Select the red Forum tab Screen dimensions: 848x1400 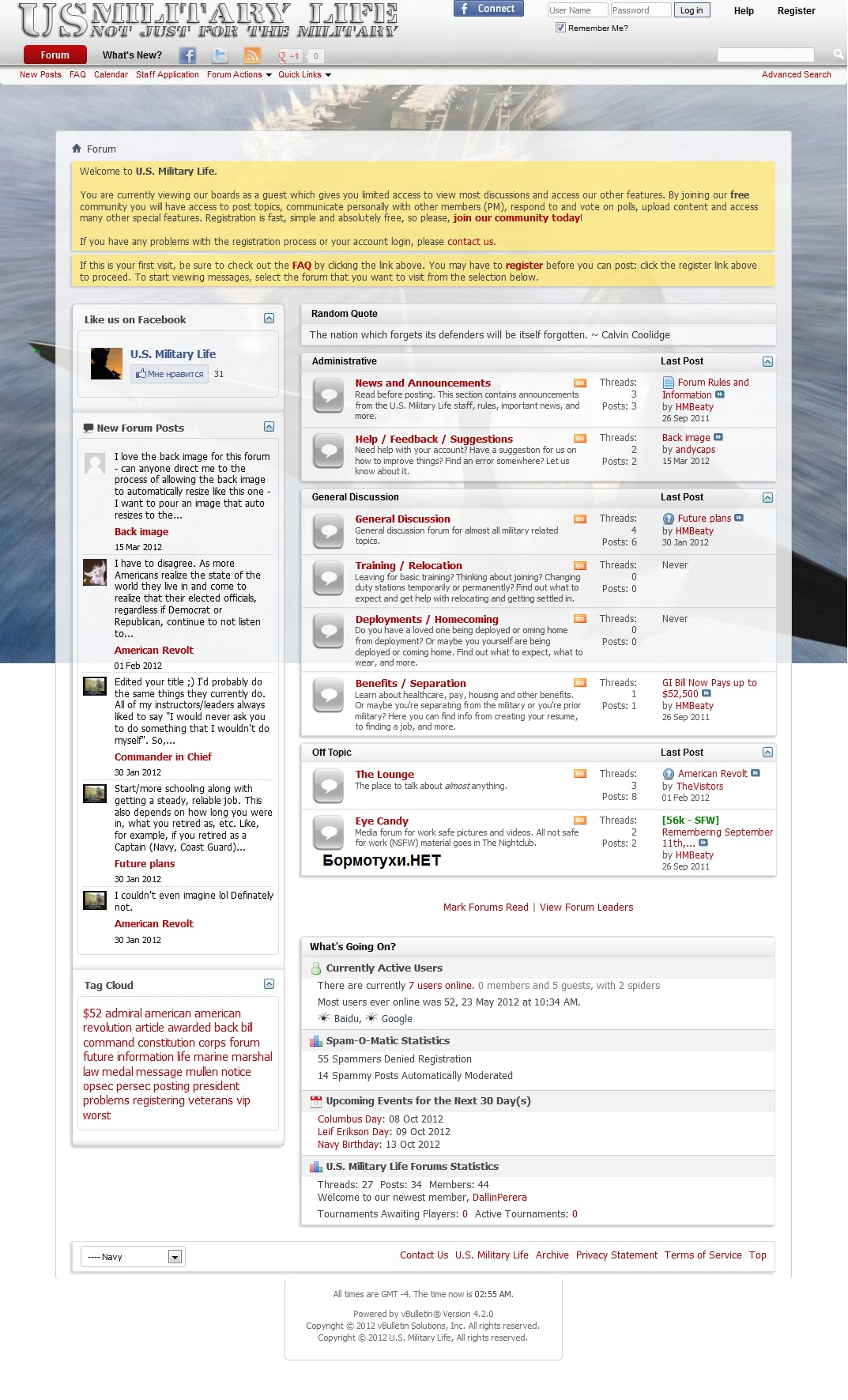coord(55,55)
